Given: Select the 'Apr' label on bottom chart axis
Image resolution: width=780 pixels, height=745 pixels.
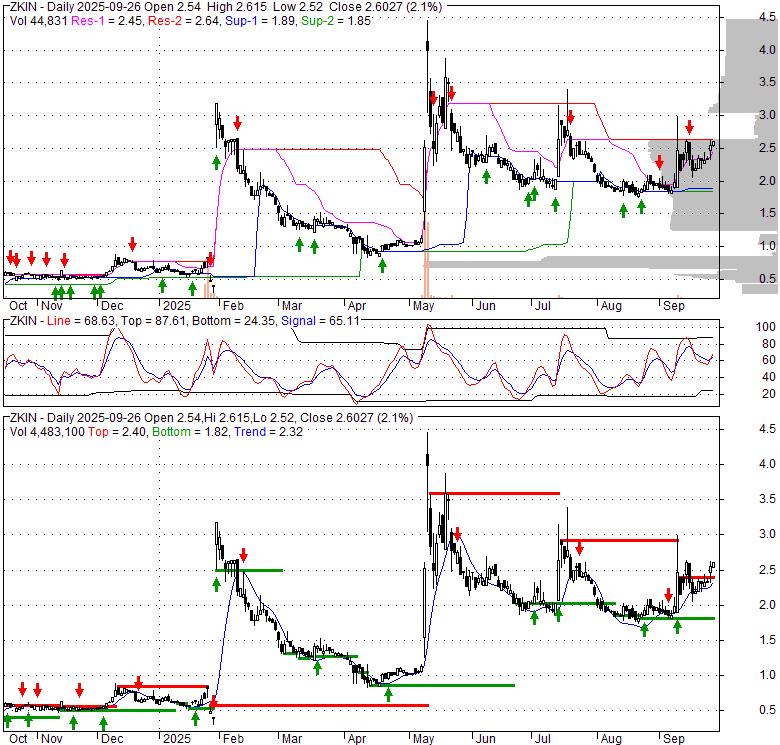Looking at the screenshot, I should 357,739.
